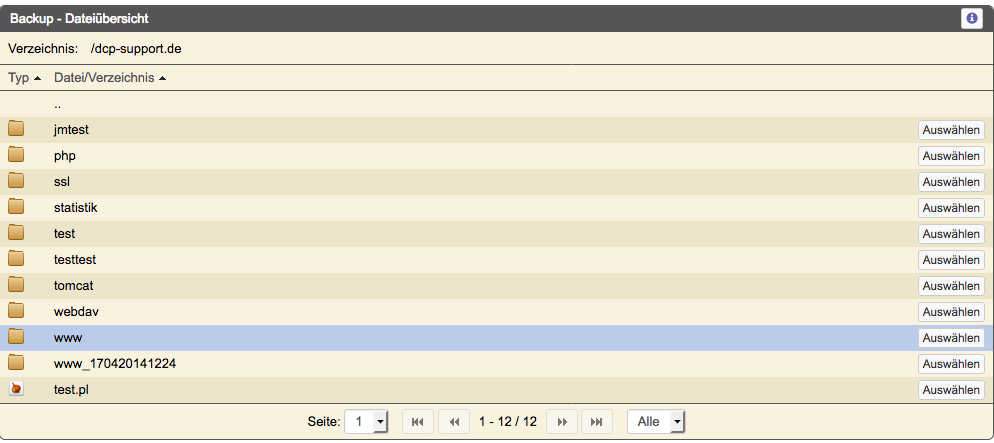Image resolution: width=994 pixels, height=443 pixels.
Task: Click the tomcat folder icon
Action: tap(16, 285)
